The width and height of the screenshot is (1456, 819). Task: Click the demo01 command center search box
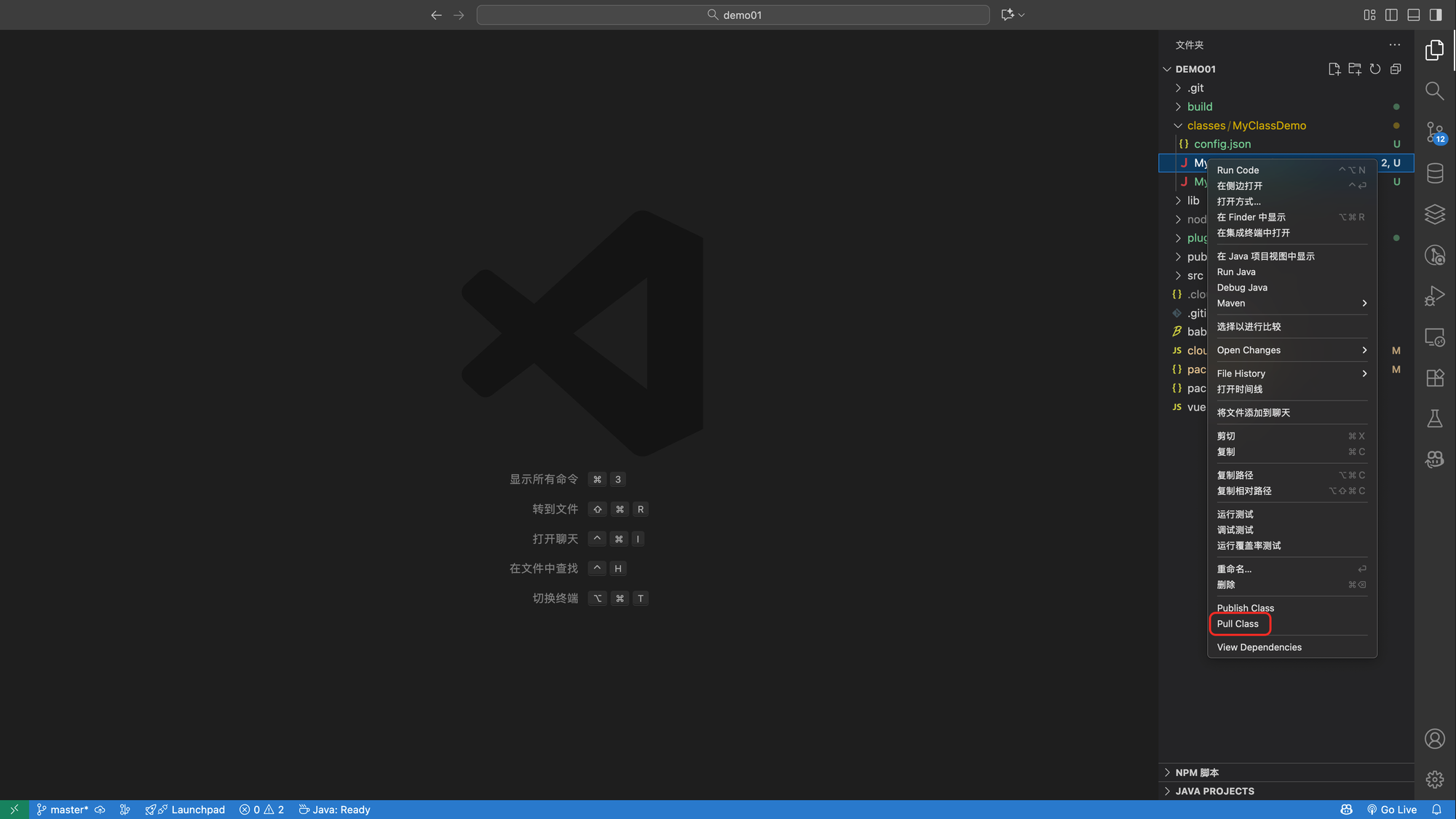coord(733,15)
